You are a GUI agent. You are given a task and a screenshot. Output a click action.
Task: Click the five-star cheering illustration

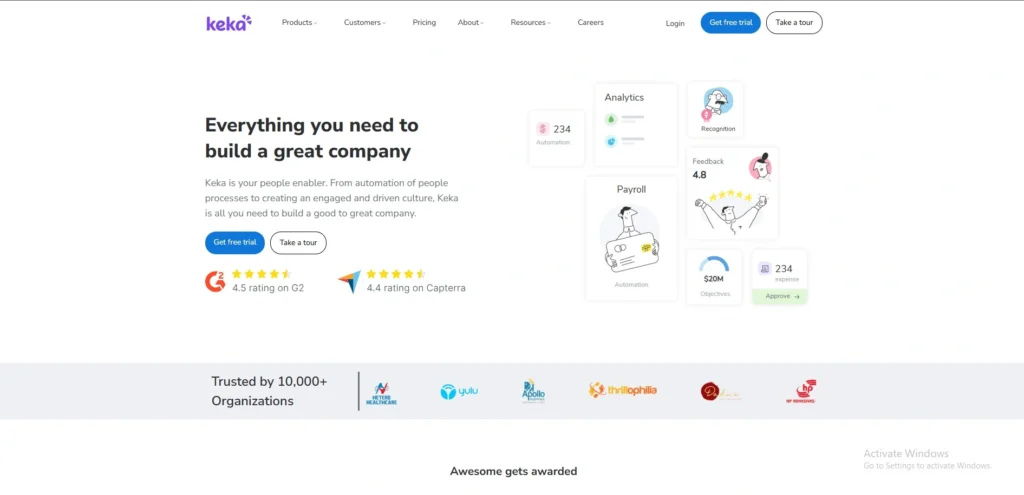[731, 210]
